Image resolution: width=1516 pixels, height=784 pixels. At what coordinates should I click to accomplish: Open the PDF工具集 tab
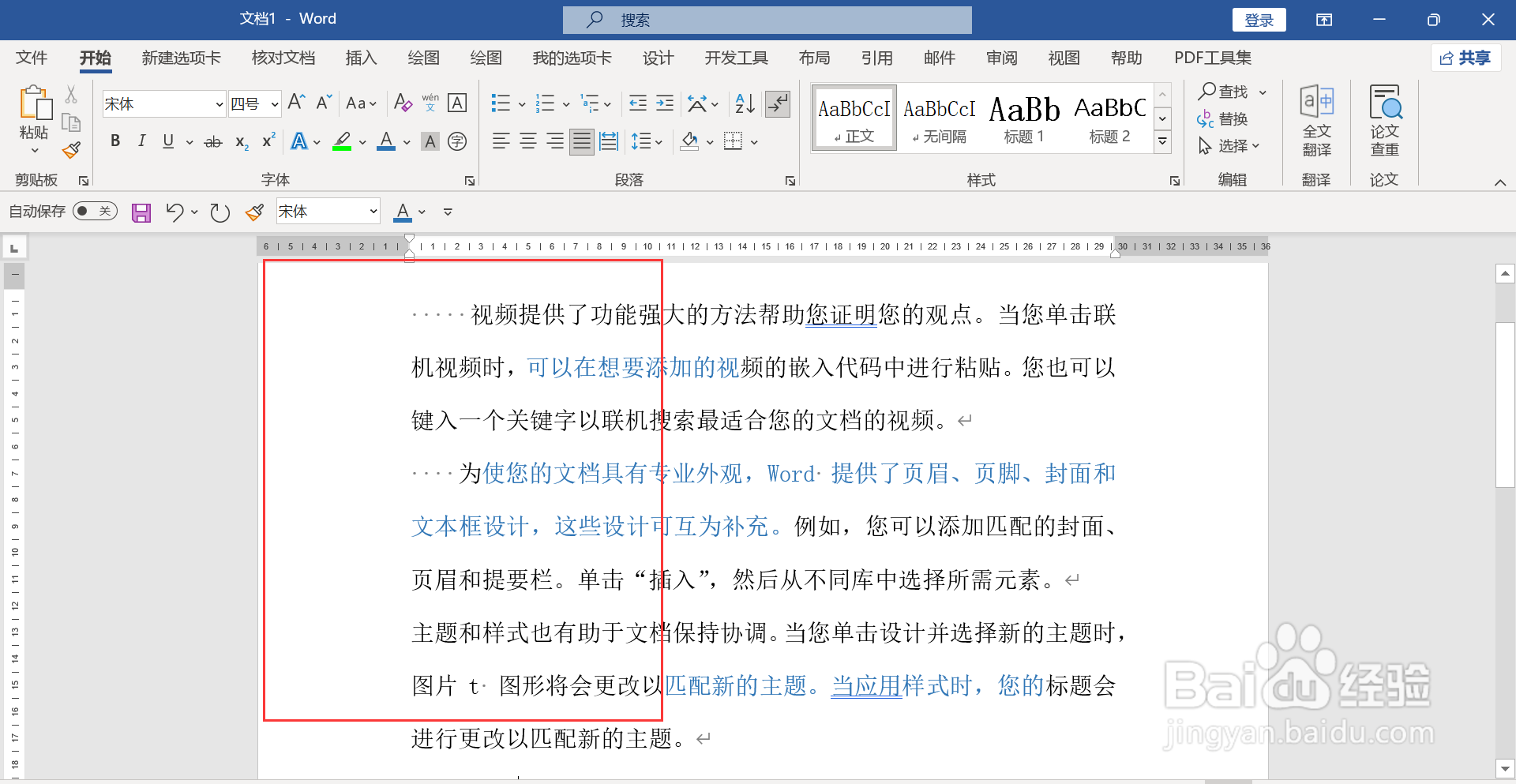click(x=1212, y=58)
